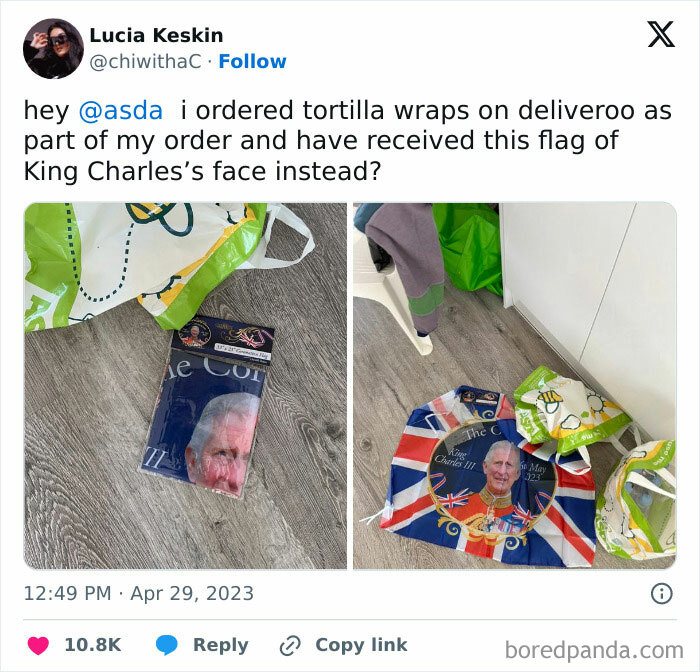Open the unfolded Union Jack flag photo
Screen dimensions: 700x672
(515, 386)
